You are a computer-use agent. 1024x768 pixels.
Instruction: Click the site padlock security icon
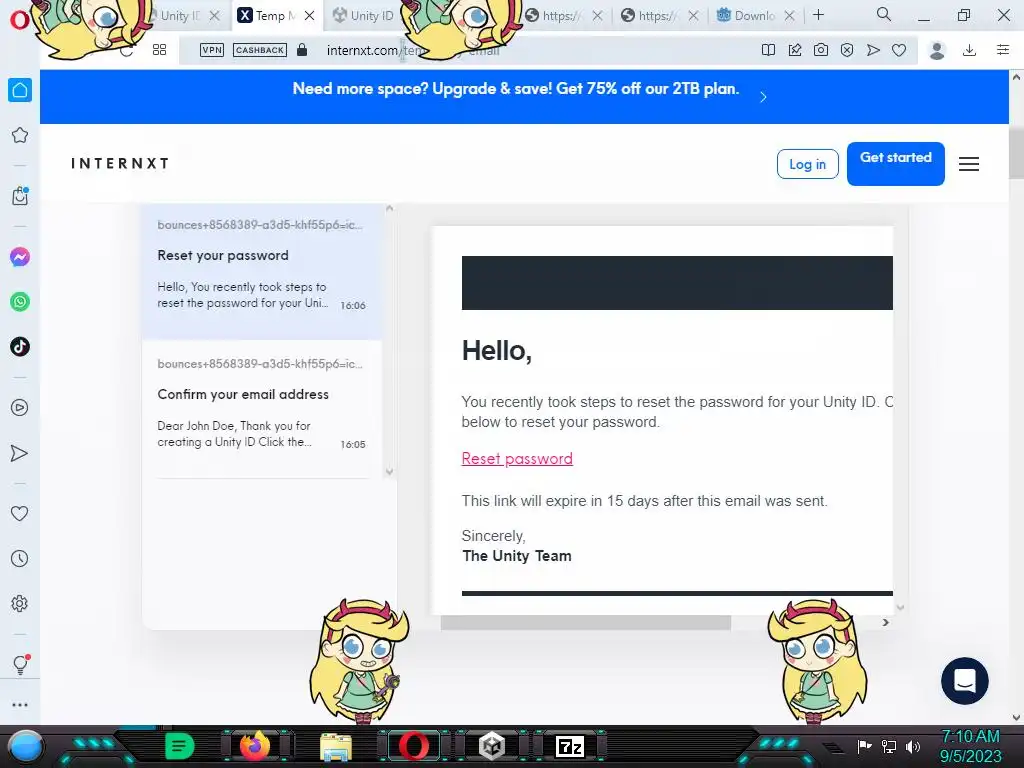[x=302, y=50]
